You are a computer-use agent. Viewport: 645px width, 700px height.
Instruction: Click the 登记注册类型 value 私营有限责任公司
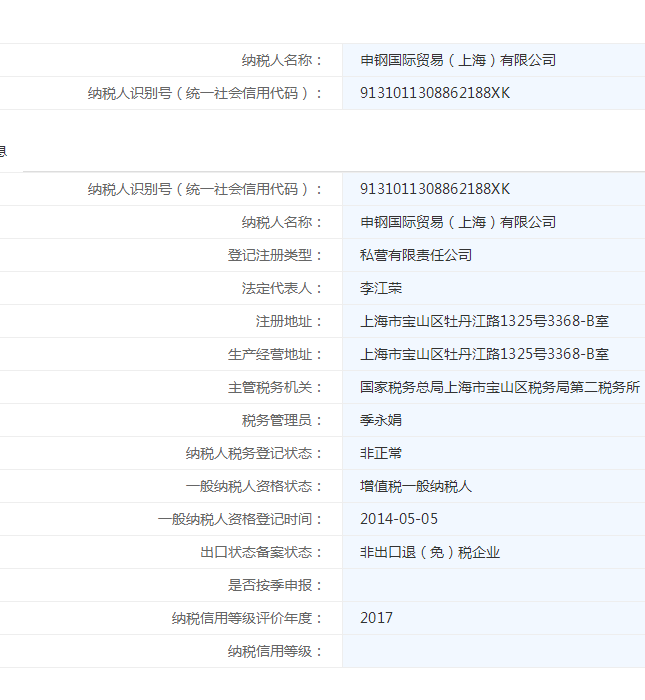[416, 255]
